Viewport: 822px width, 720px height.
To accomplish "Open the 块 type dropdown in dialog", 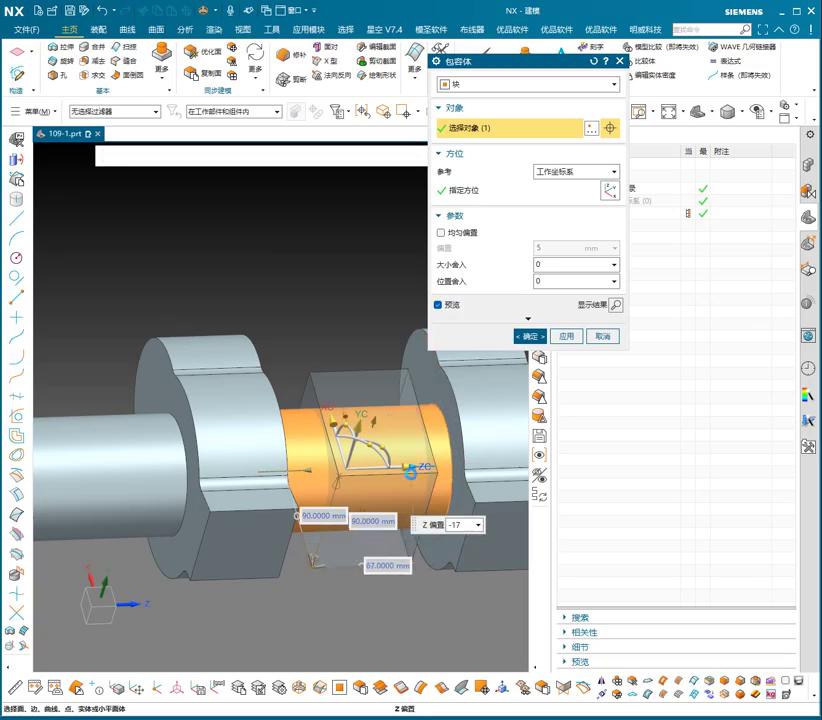I will click(528, 85).
